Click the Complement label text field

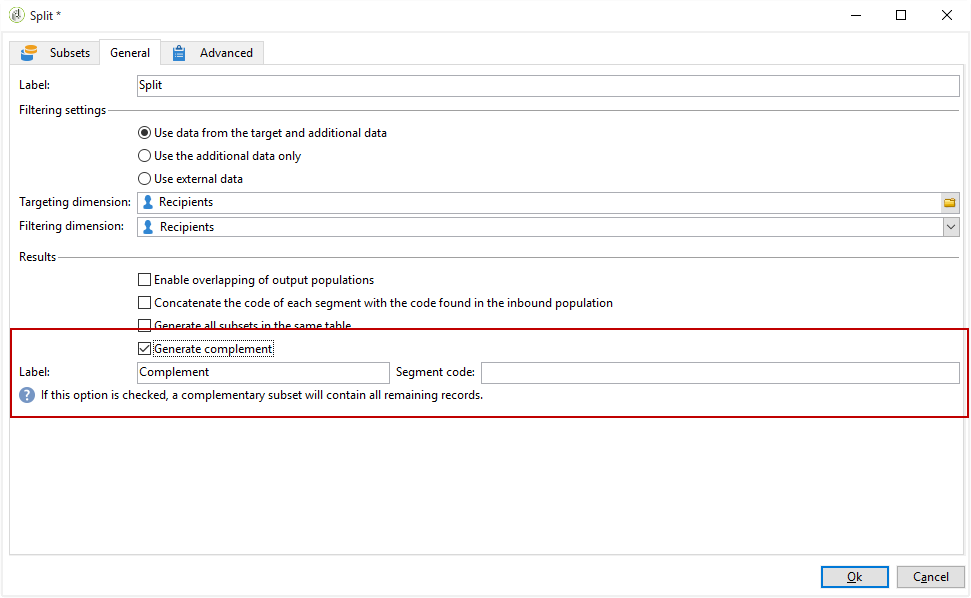pyautogui.click(x=263, y=373)
